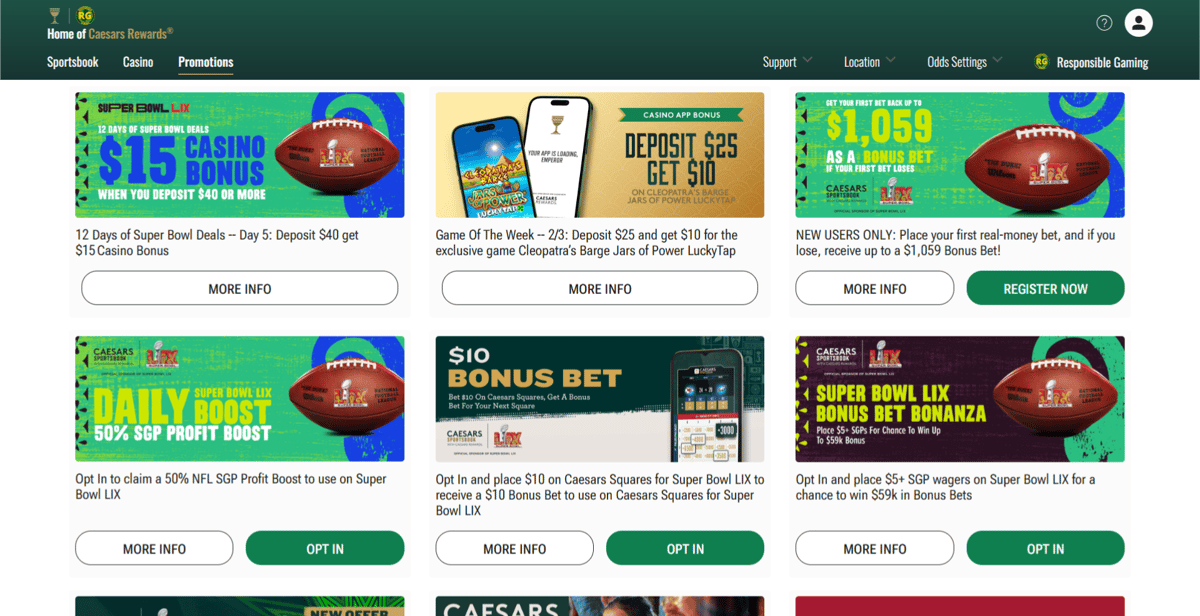Open the Odds Settings dropdown
This screenshot has height=616, width=1200.
coord(964,62)
